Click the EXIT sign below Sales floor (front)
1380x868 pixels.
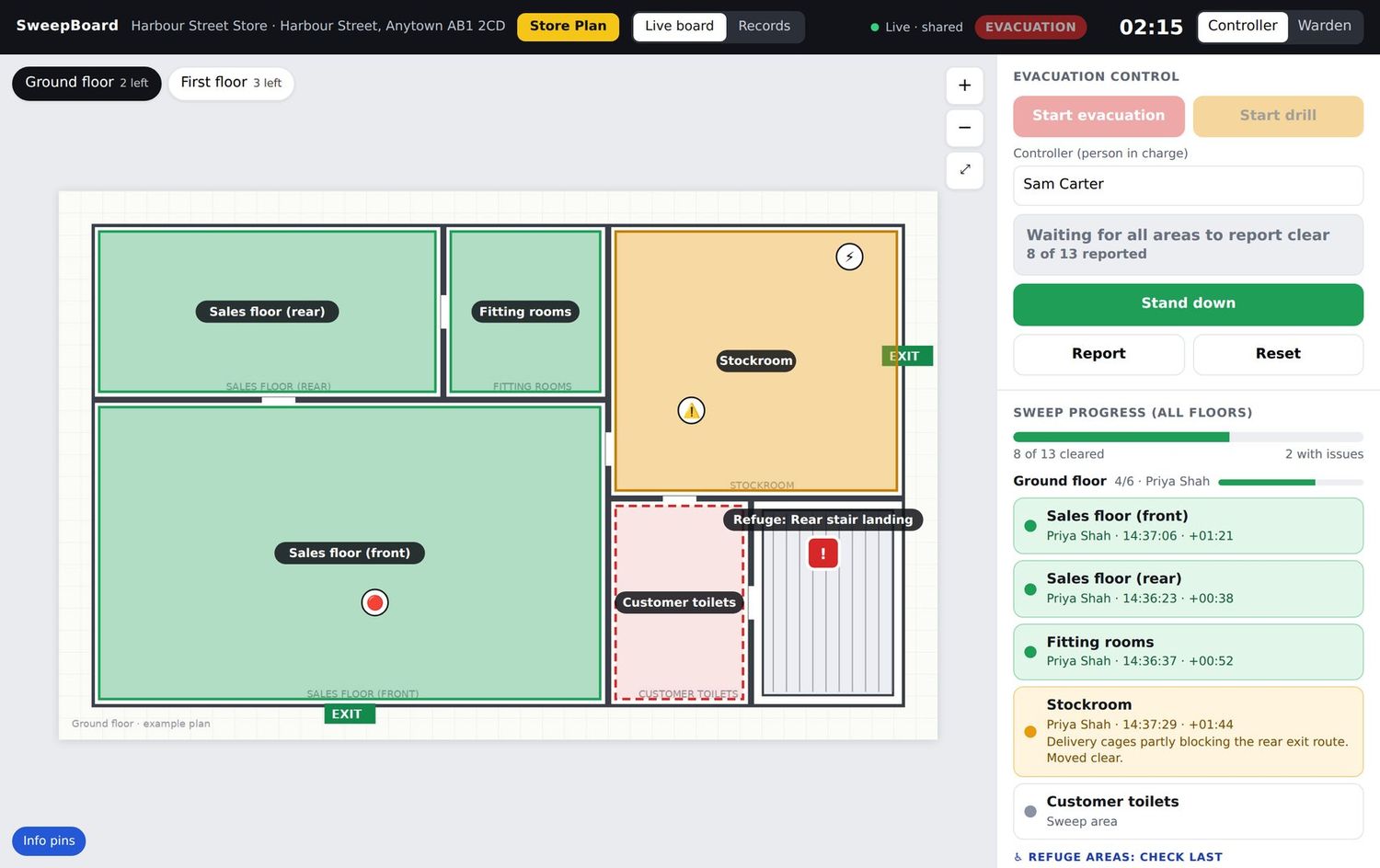tap(350, 714)
